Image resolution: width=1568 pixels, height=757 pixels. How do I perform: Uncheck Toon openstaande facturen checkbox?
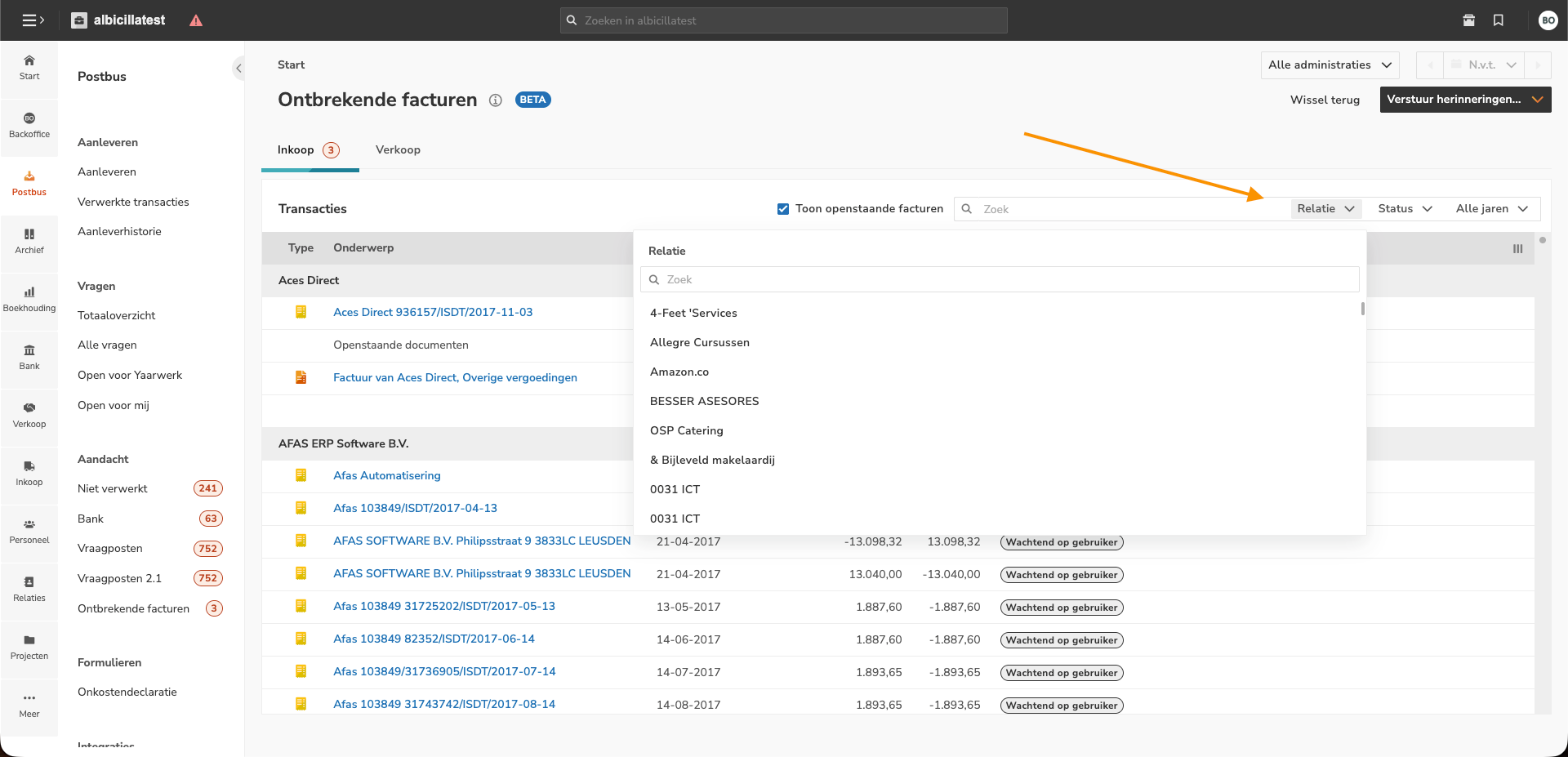point(783,209)
